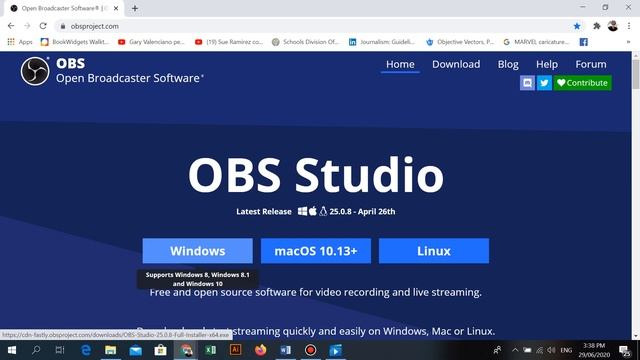This screenshot has width=640, height=360.
Task: Open the notification center icon
Action: click(x=624, y=350)
